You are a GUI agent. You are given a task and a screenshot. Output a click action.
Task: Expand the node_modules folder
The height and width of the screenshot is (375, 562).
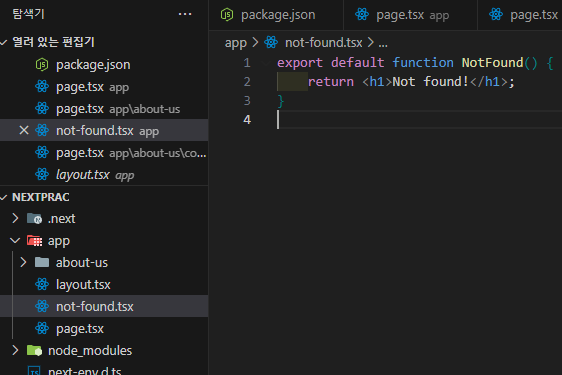15,351
